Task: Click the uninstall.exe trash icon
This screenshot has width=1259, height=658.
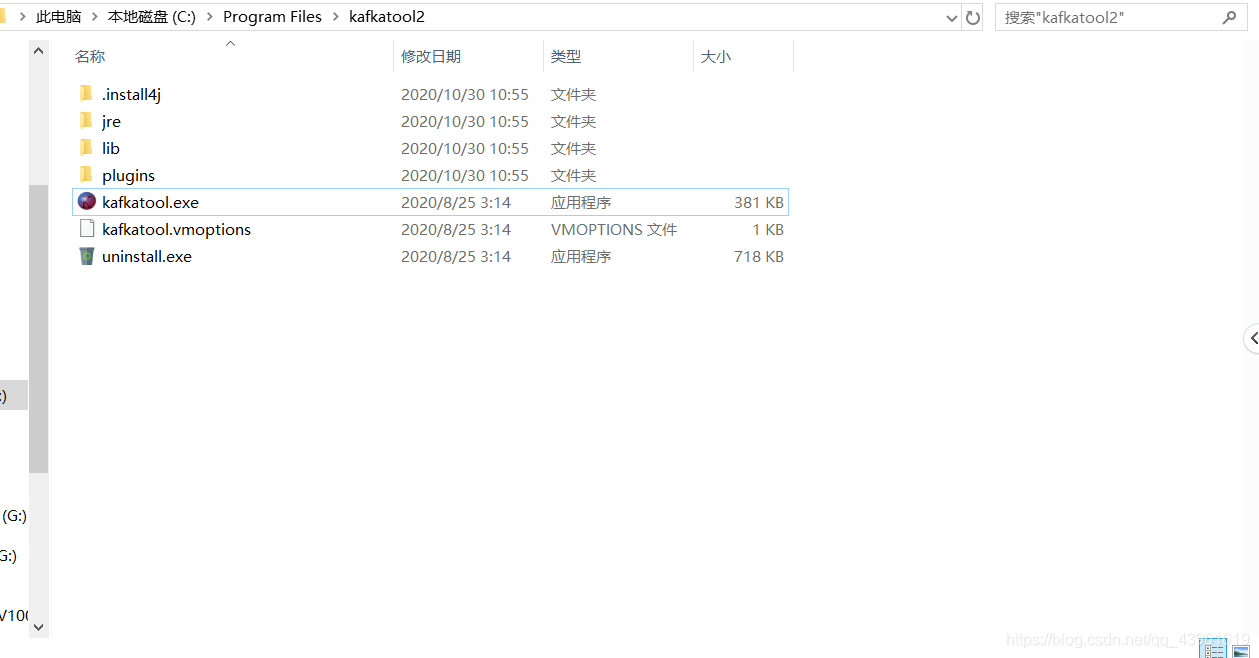Action: coord(86,256)
